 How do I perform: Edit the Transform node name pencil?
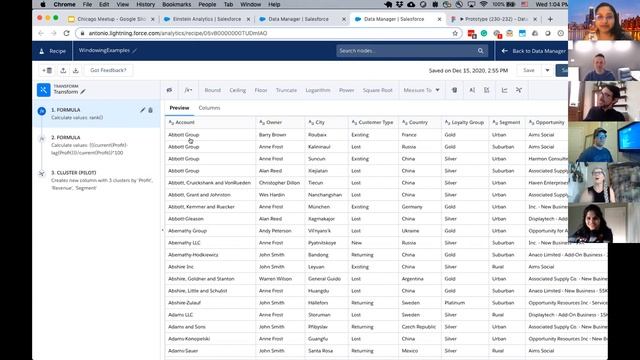tap(83, 92)
